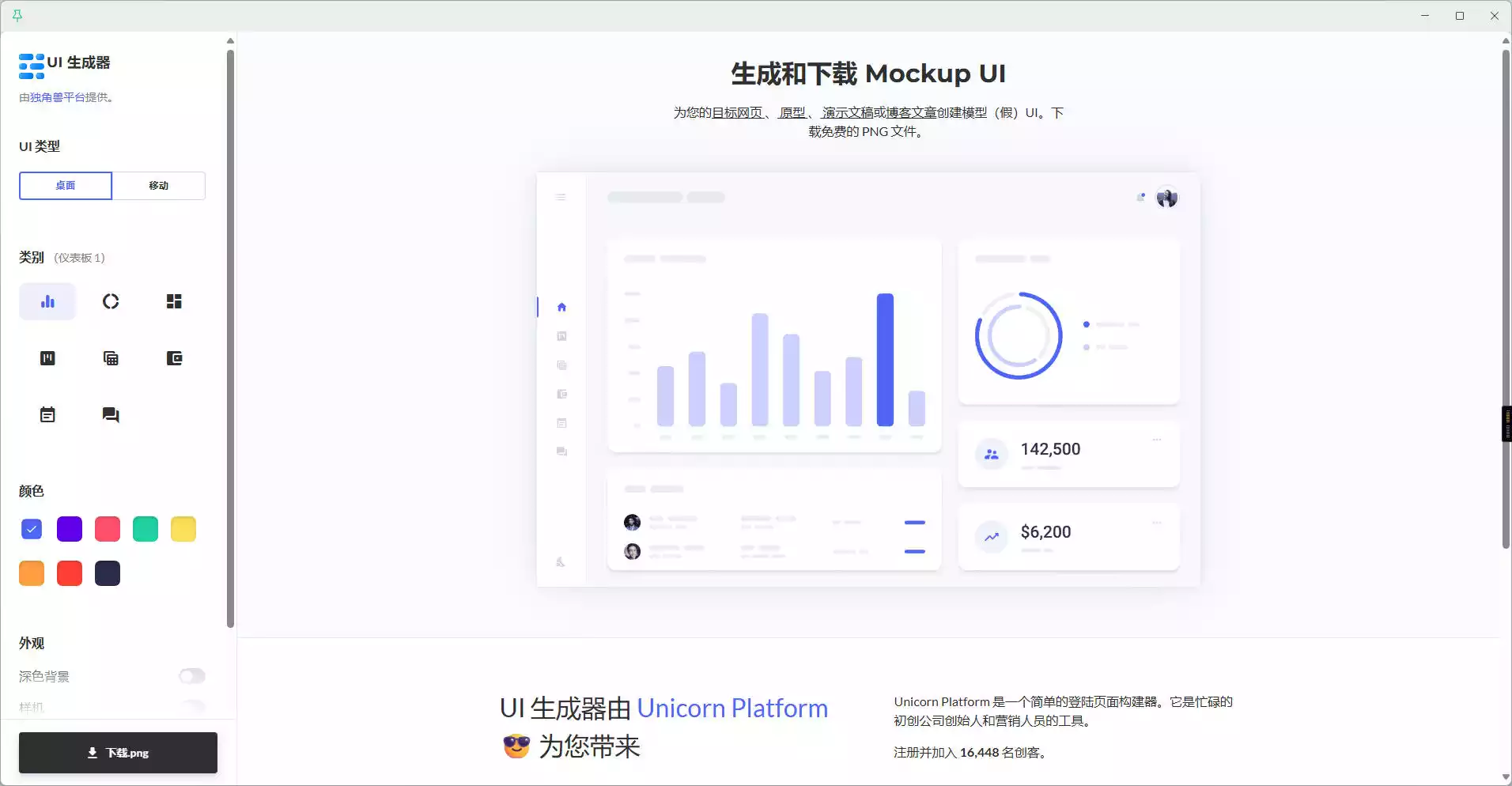1512x786 pixels.
Task: Open the 演示文稿或博客文章 link
Action: 879,112
